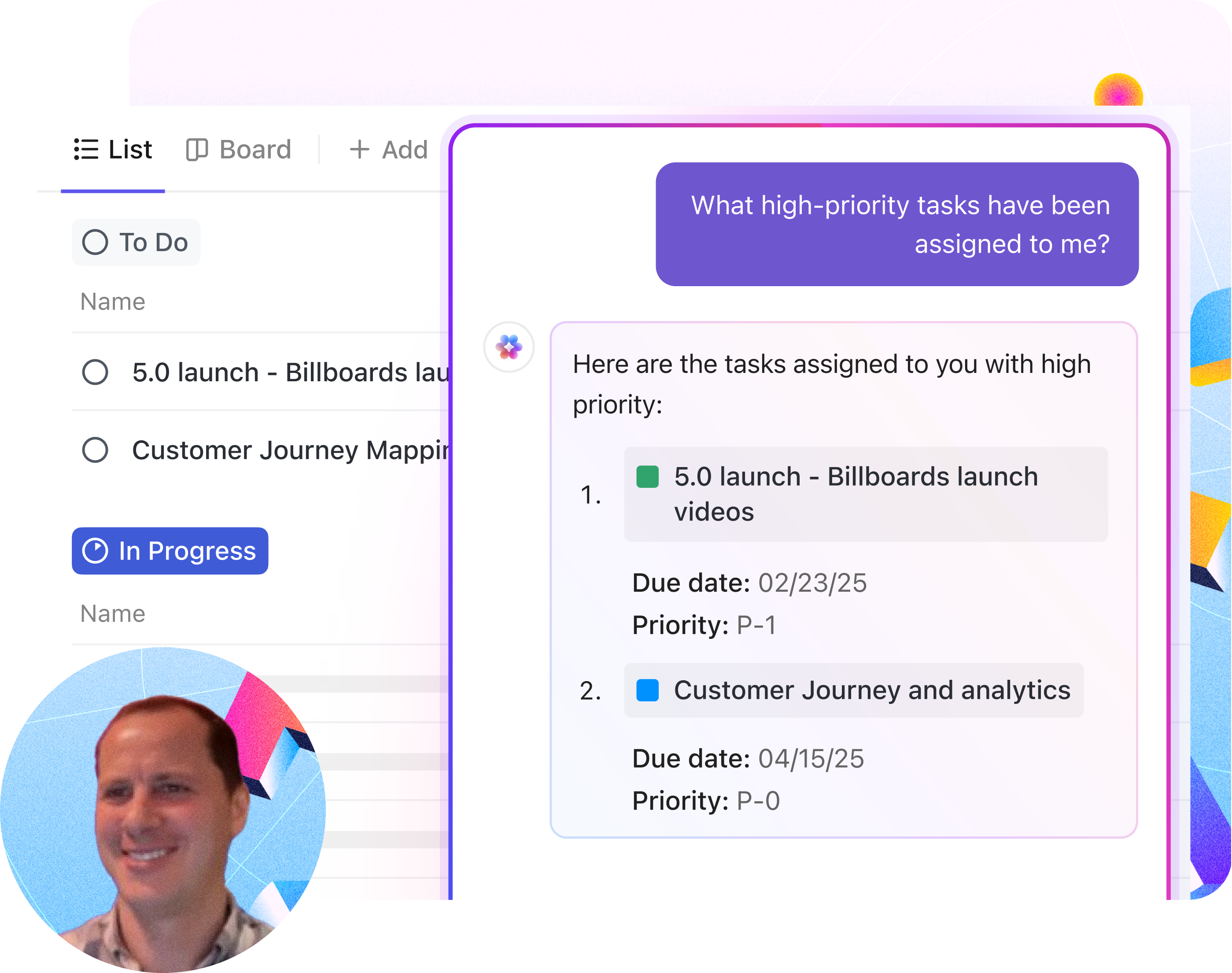
Task: Open the Customer Journey Mapping task row
Action: click(291, 450)
